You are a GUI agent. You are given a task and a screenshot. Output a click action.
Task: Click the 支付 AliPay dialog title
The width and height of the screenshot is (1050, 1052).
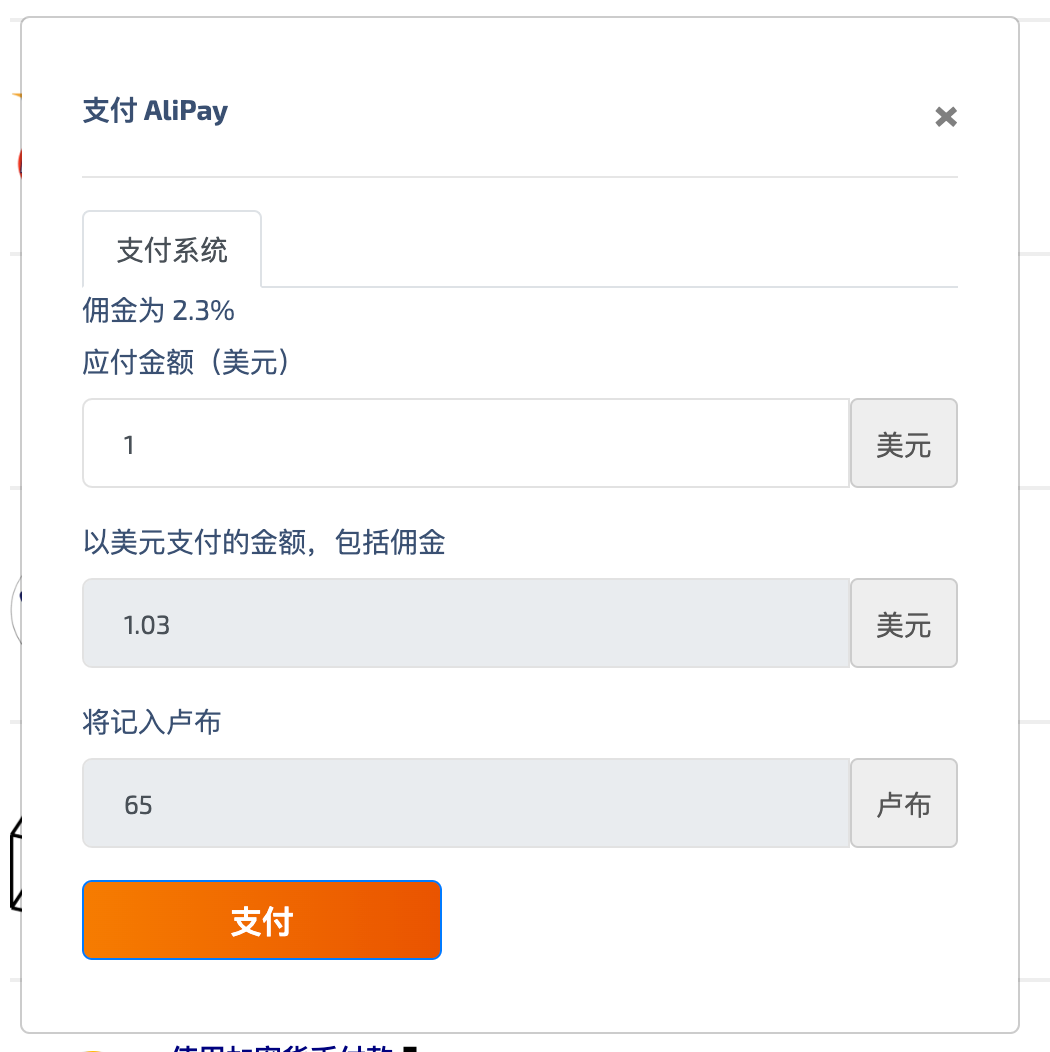155,110
